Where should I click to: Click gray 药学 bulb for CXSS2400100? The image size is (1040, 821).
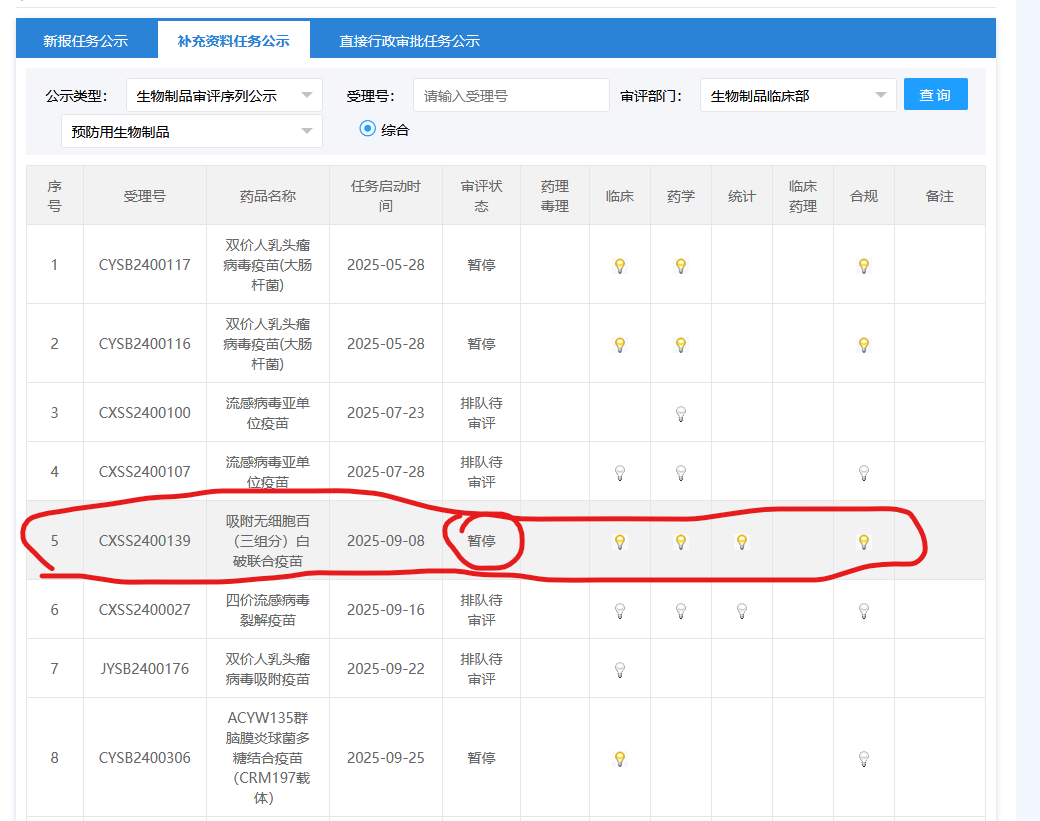point(681,414)
